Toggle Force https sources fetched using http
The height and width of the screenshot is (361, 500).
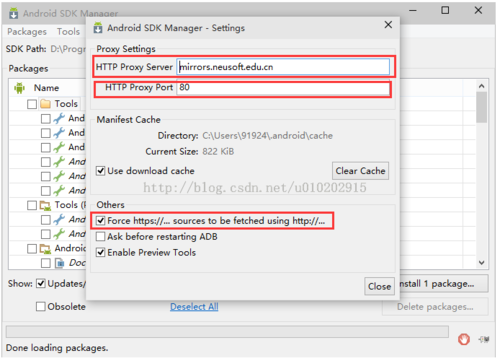(x=100, y=221)
